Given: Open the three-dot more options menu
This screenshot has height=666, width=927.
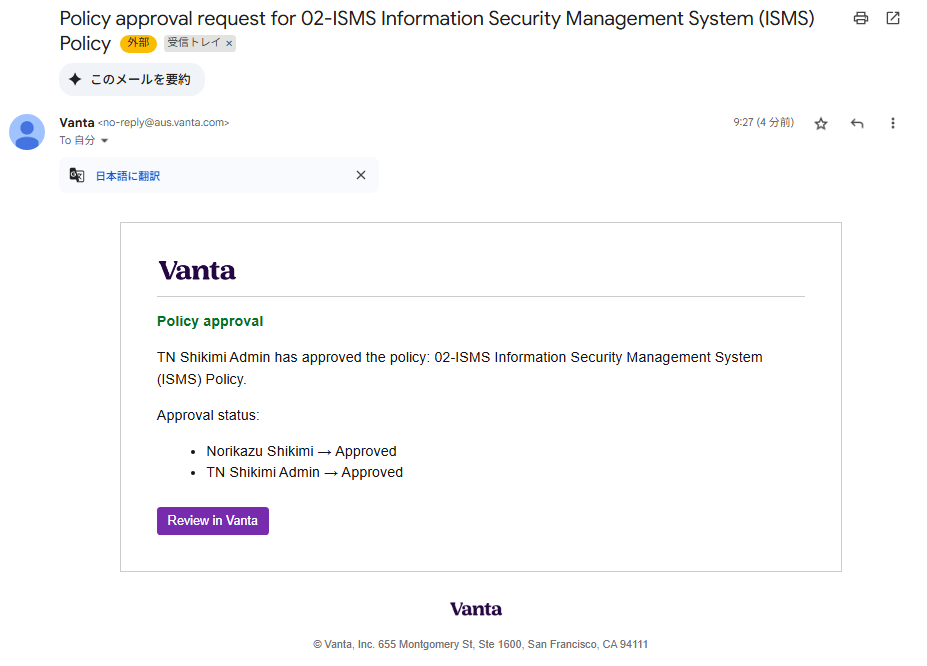Looking at the screenshot, I should click(893, 123).
